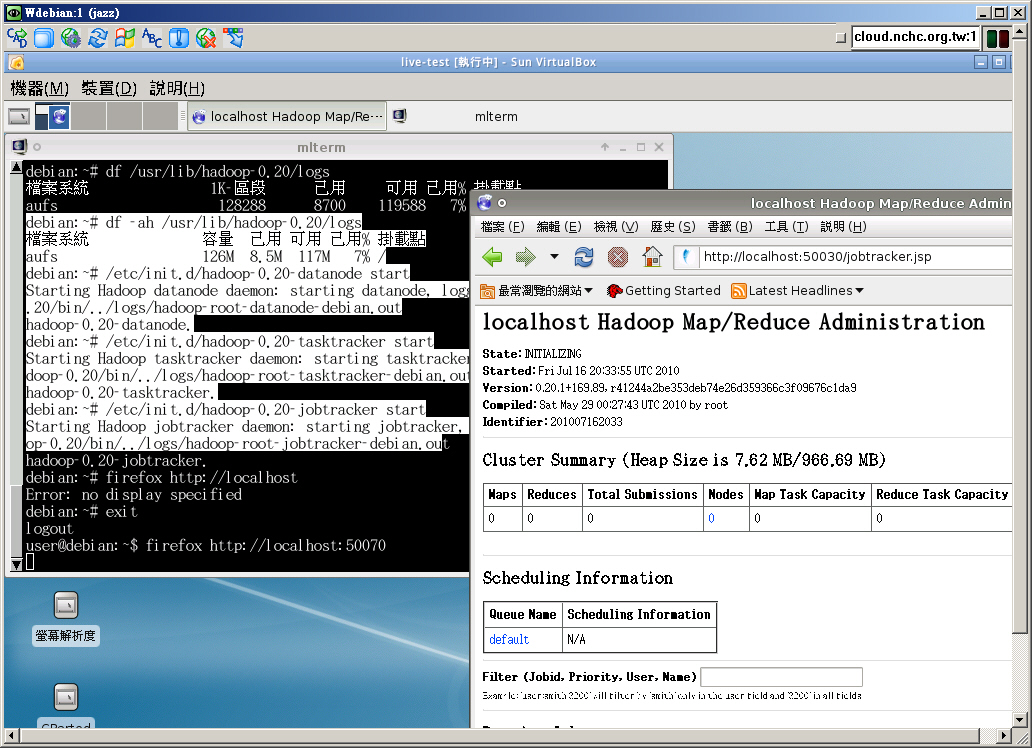
Task: Go forward with Firefox's green right arrow
Action: pos(525,257)
